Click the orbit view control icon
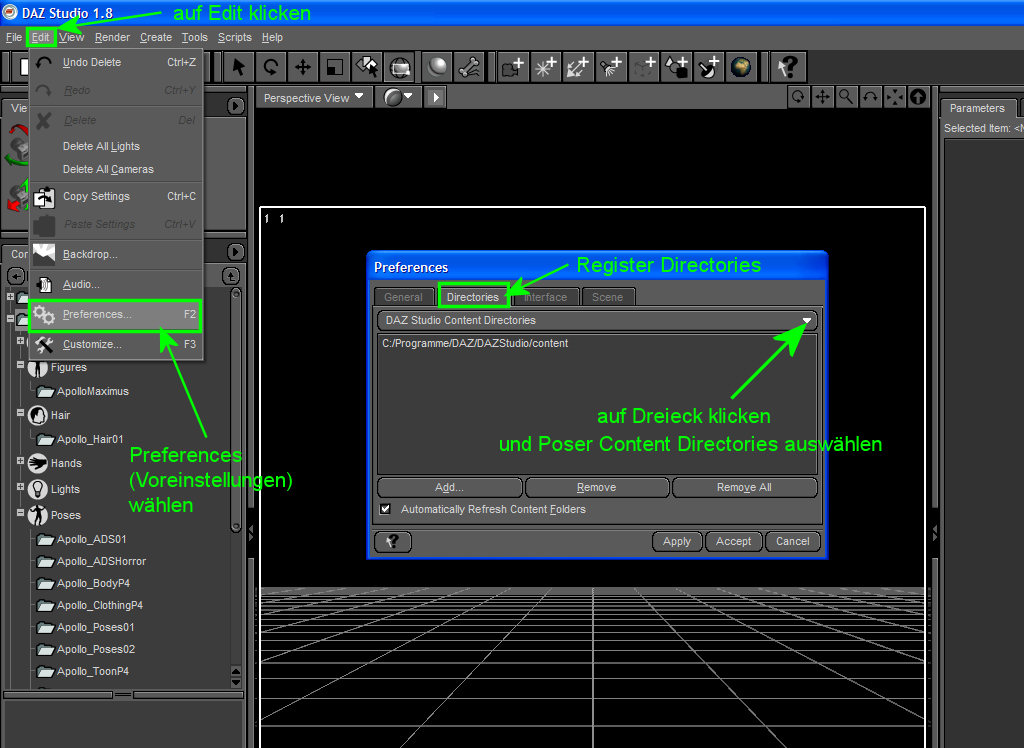Screen dimensions: 1024x748 (798, 97)
